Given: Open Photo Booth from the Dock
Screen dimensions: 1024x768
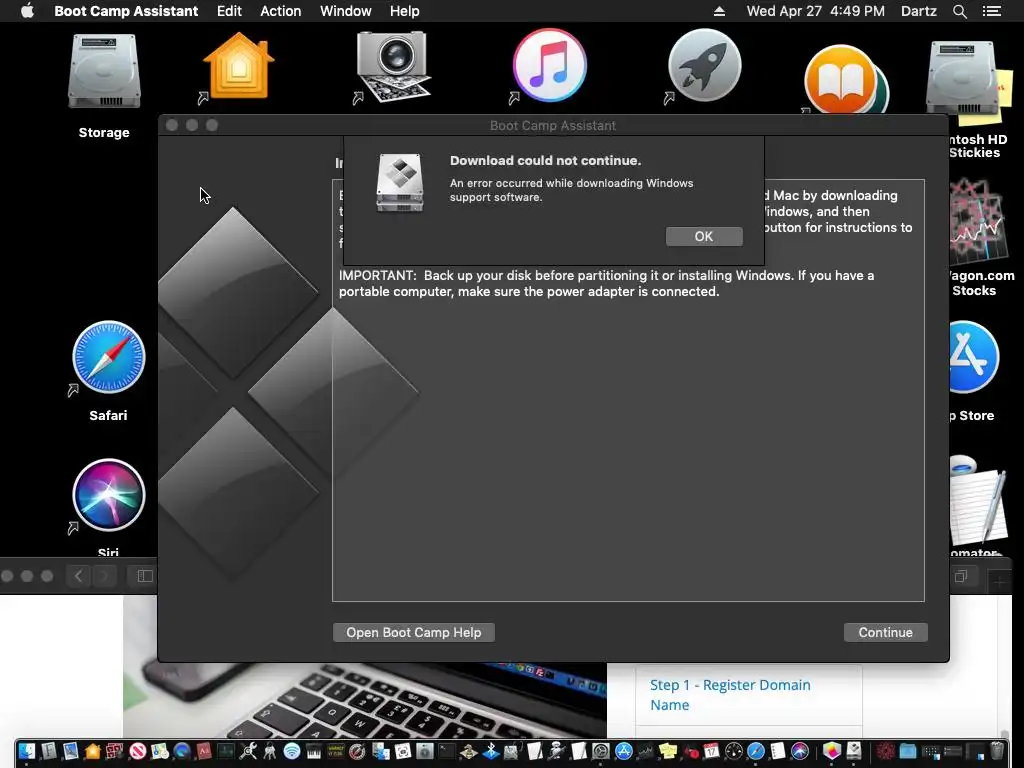Looking at the screenshot, I should point(114,751).
